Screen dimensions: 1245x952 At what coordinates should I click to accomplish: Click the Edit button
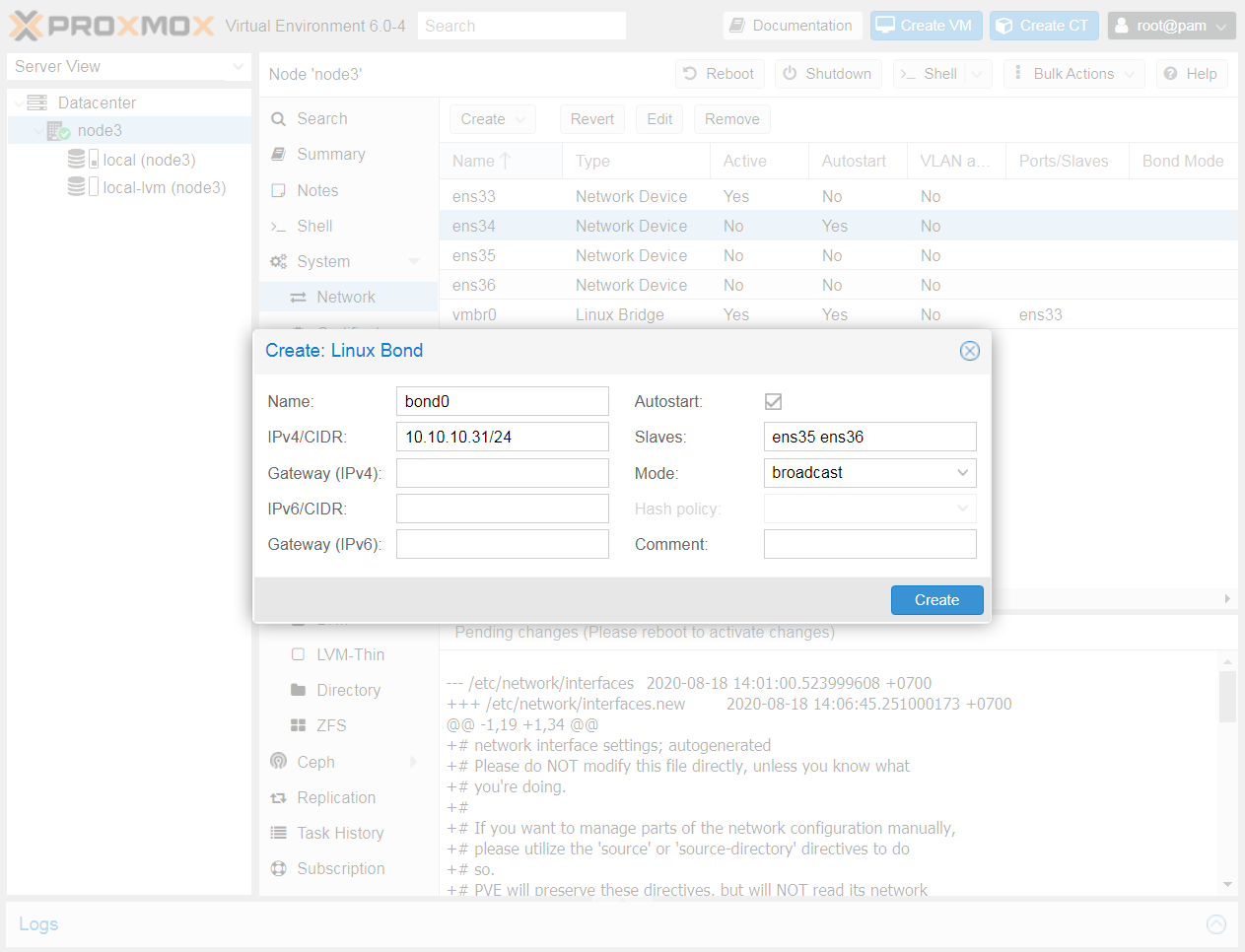pos(659,119)
